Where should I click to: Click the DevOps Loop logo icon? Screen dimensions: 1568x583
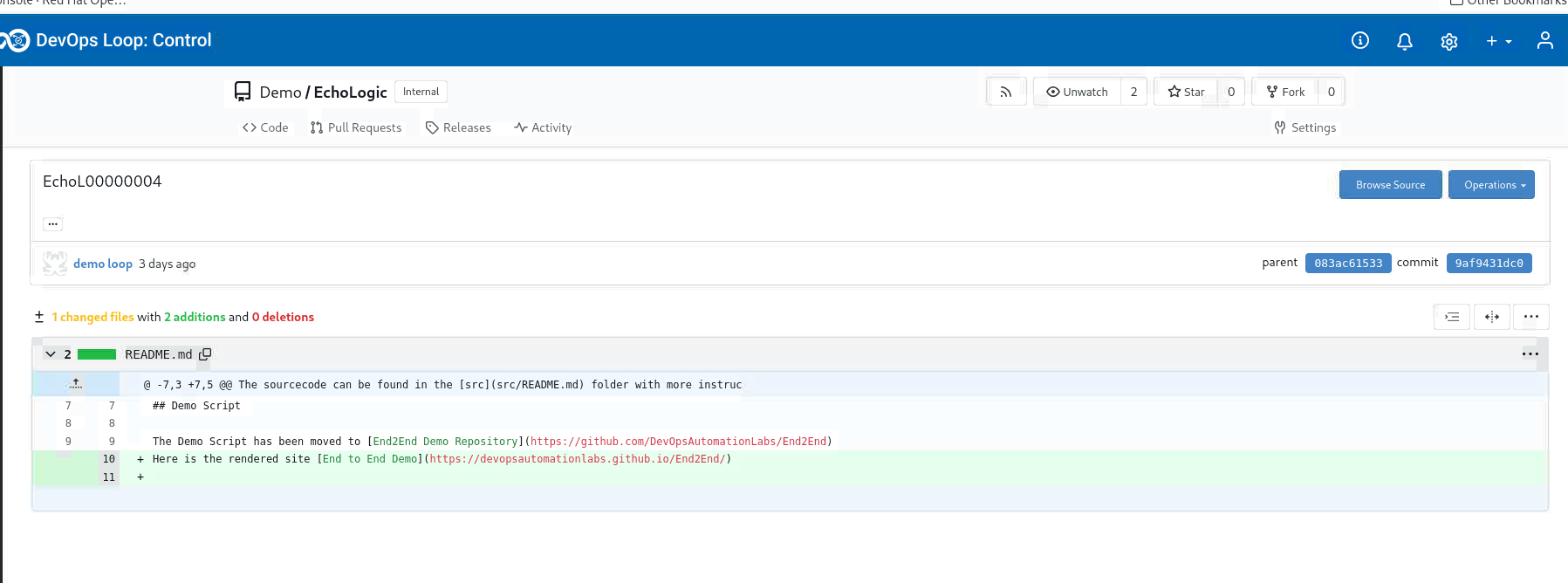[16, 40]
